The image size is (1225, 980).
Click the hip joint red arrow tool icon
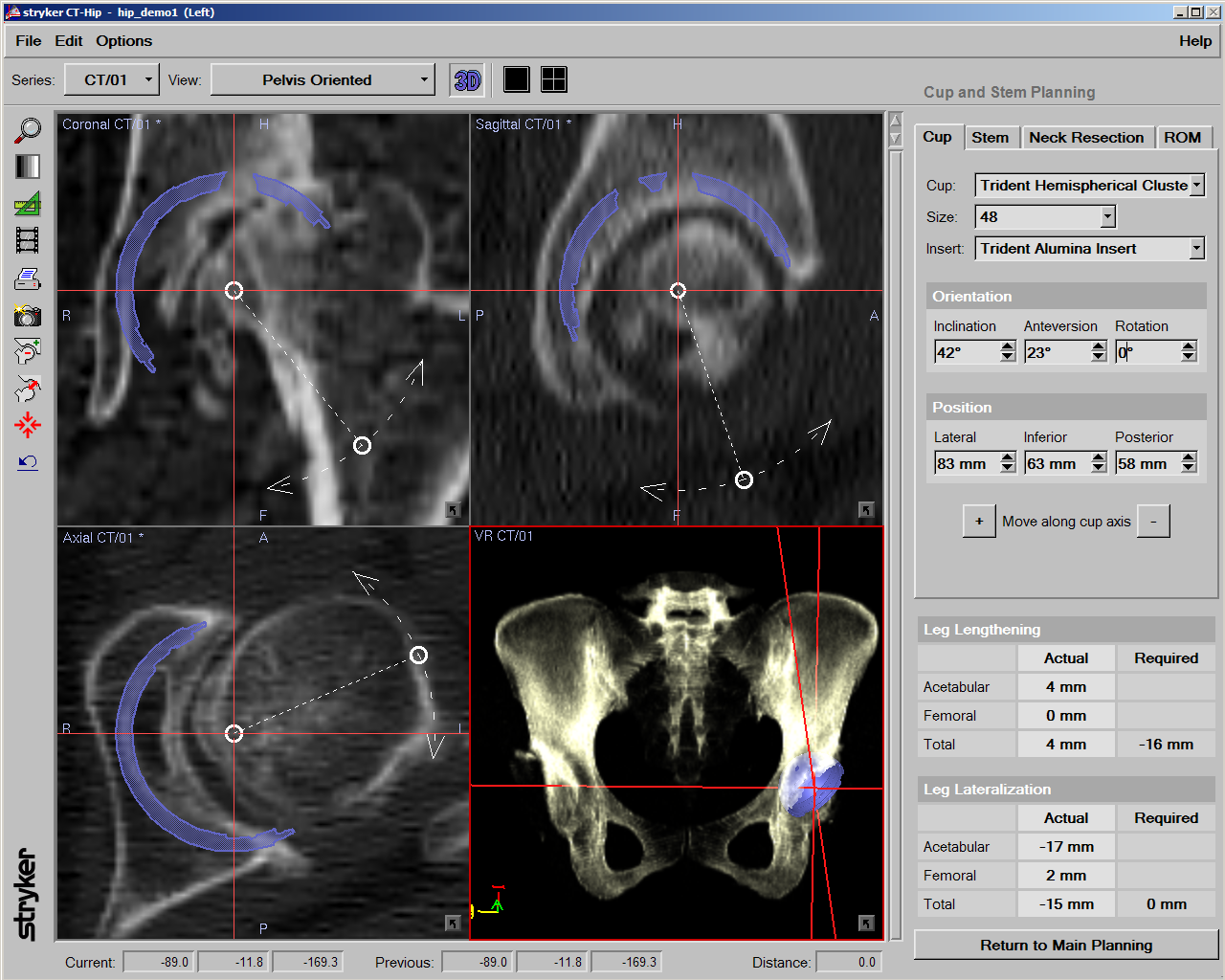[28, 389]
